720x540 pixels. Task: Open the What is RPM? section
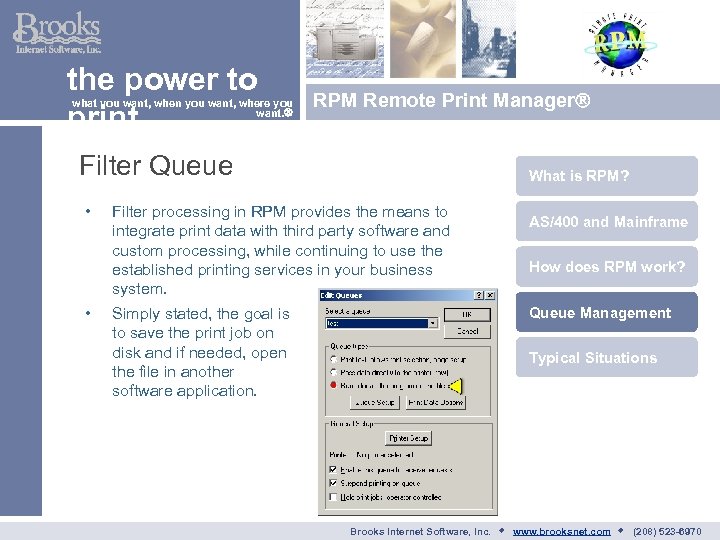[x=607, y=176]
